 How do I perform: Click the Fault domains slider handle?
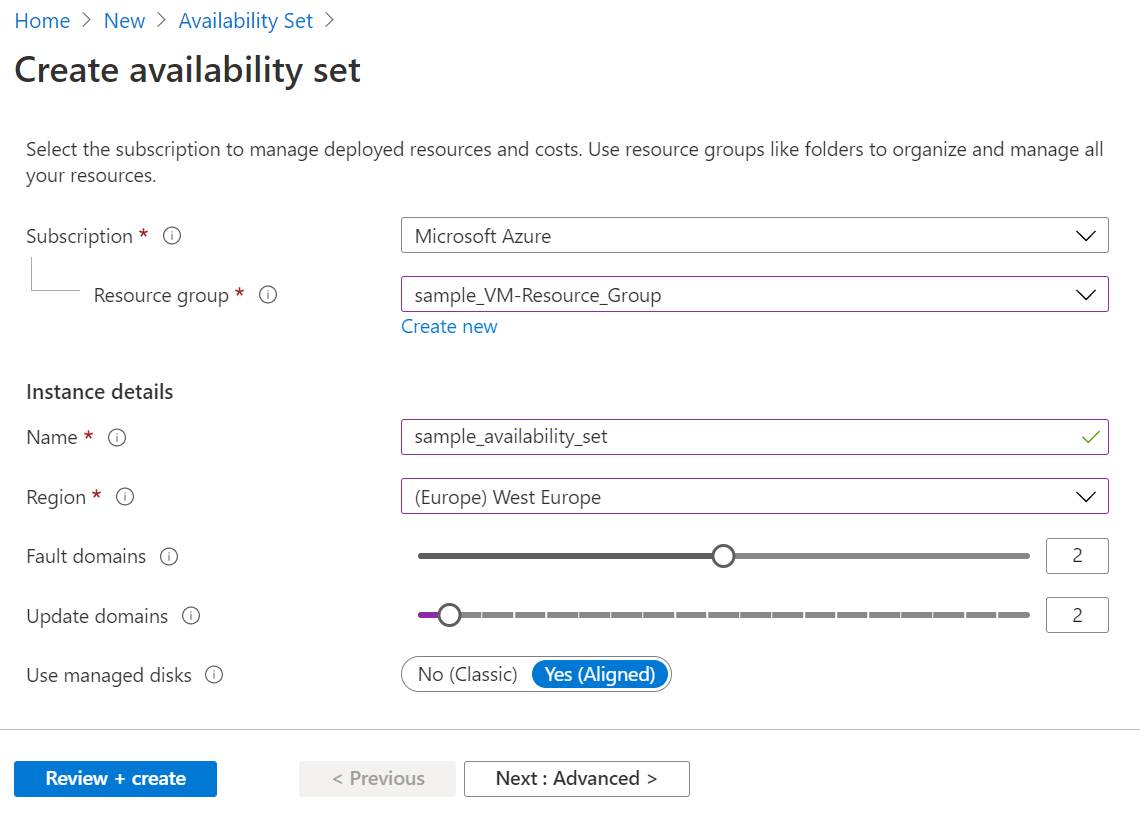point(723,556)
